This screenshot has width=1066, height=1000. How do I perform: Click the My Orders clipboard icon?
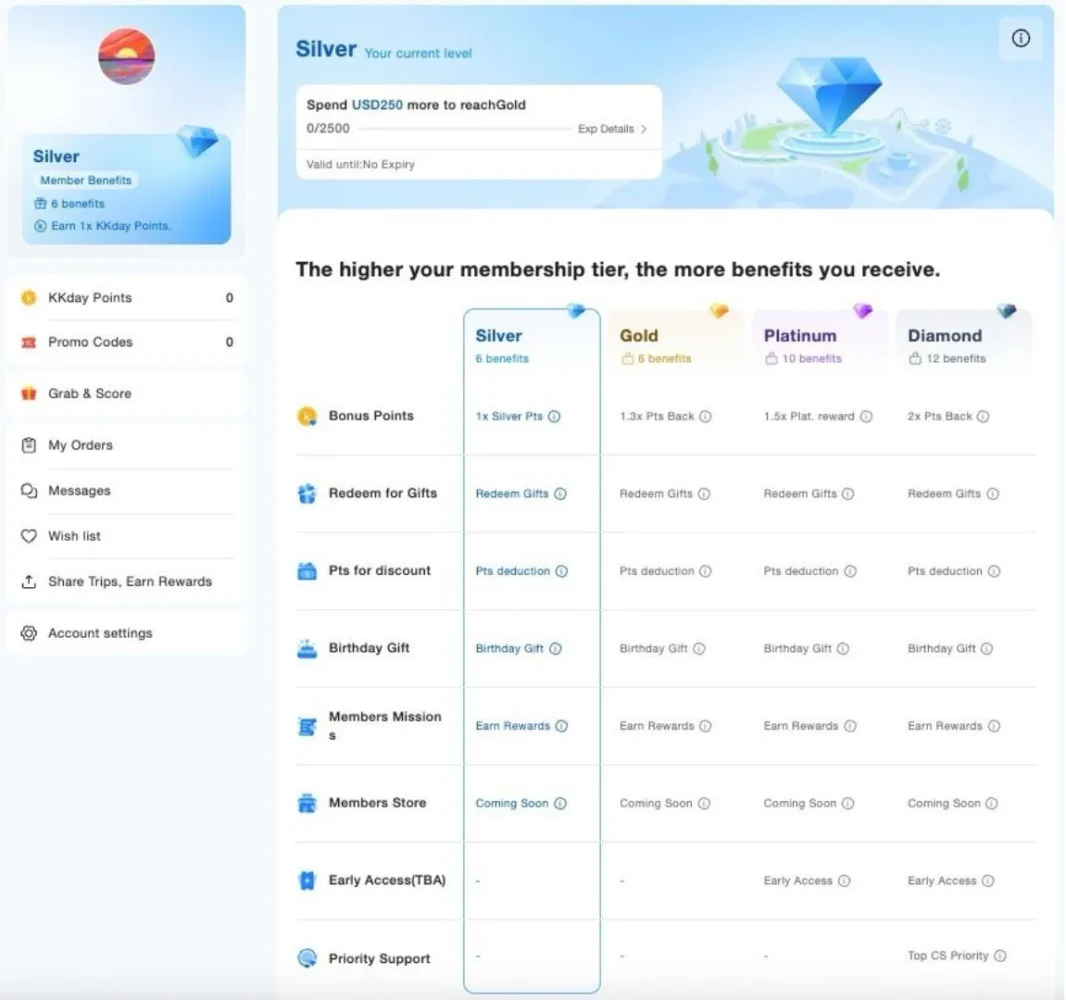click(29, 445)
